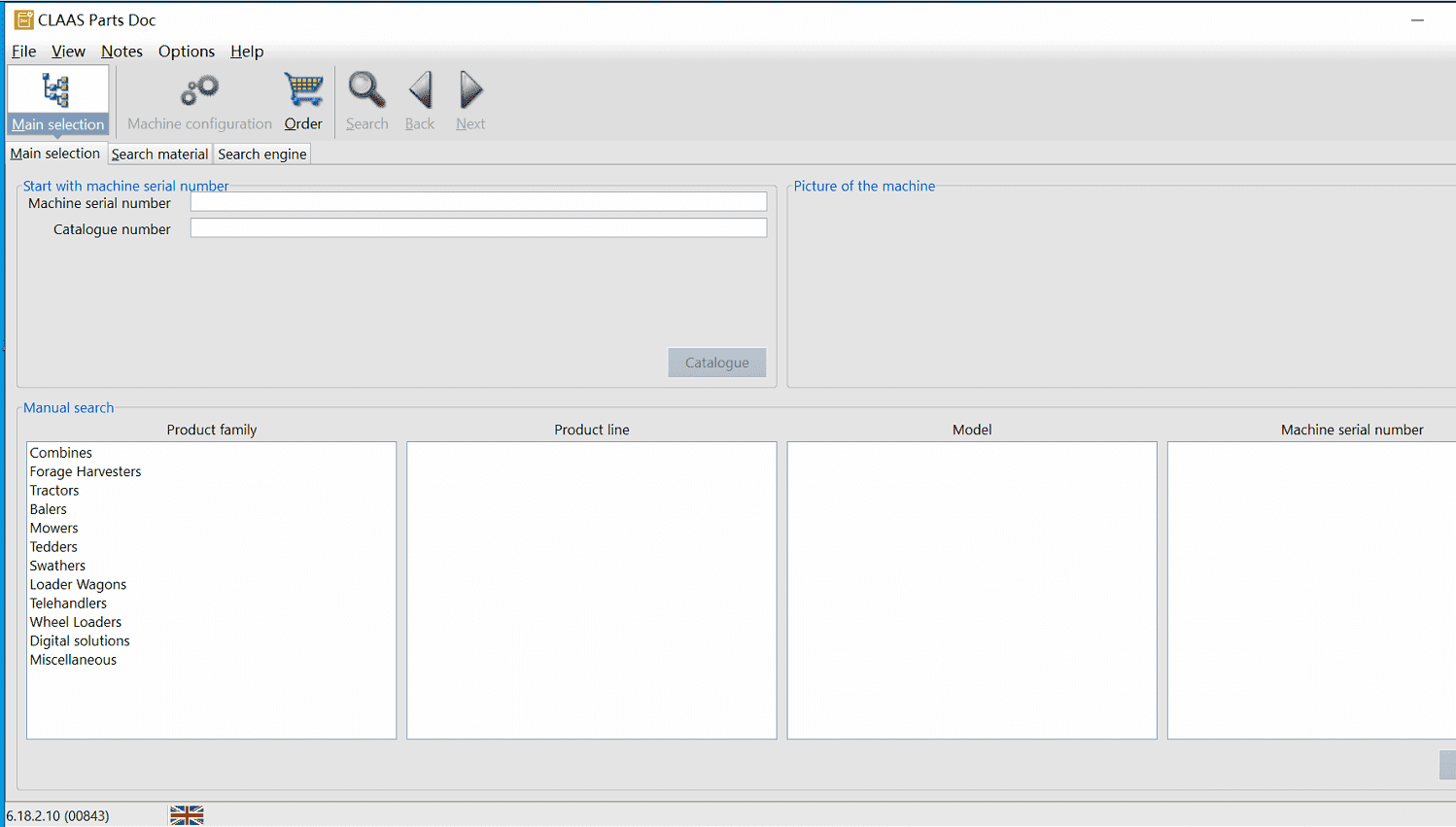Image resolution: width=1456 pixels, height=827 pixels.
Task: Click the CLAAS Parts Doc title icon
Action: 23,19
